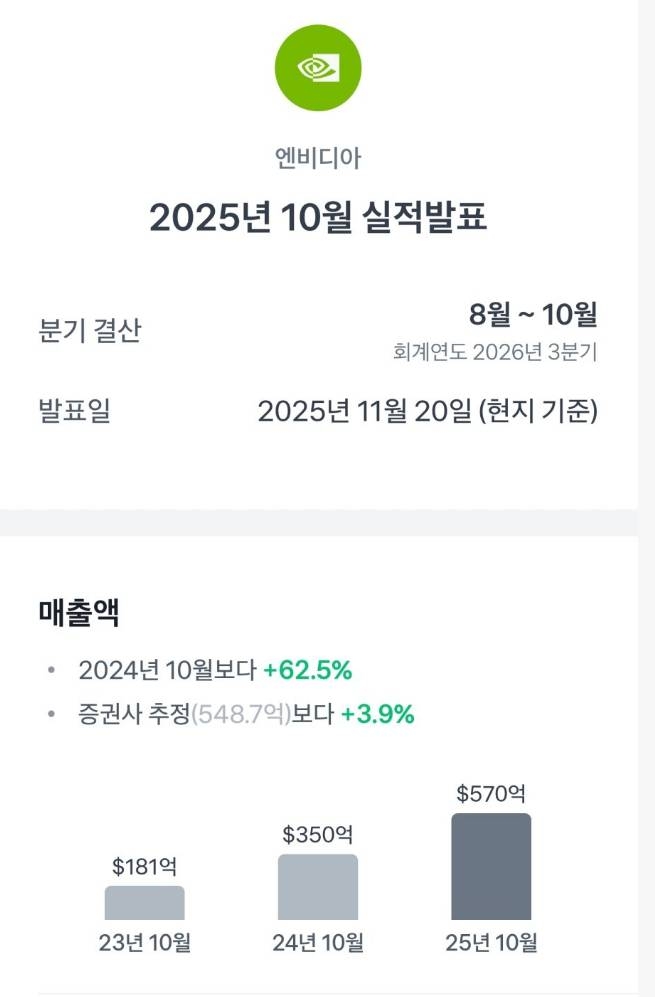Tap the 발표일 row label
The height and width of the screenshot is (997, 655).
74,411
